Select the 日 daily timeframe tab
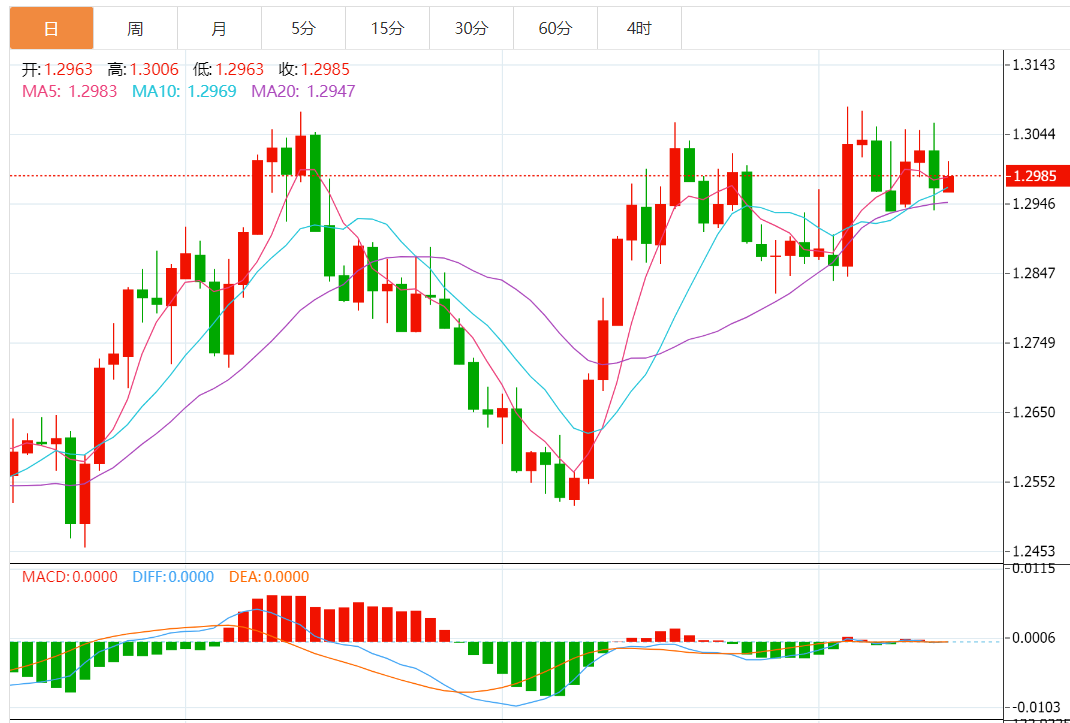1070x723 pixels. [x=51, y=29]
